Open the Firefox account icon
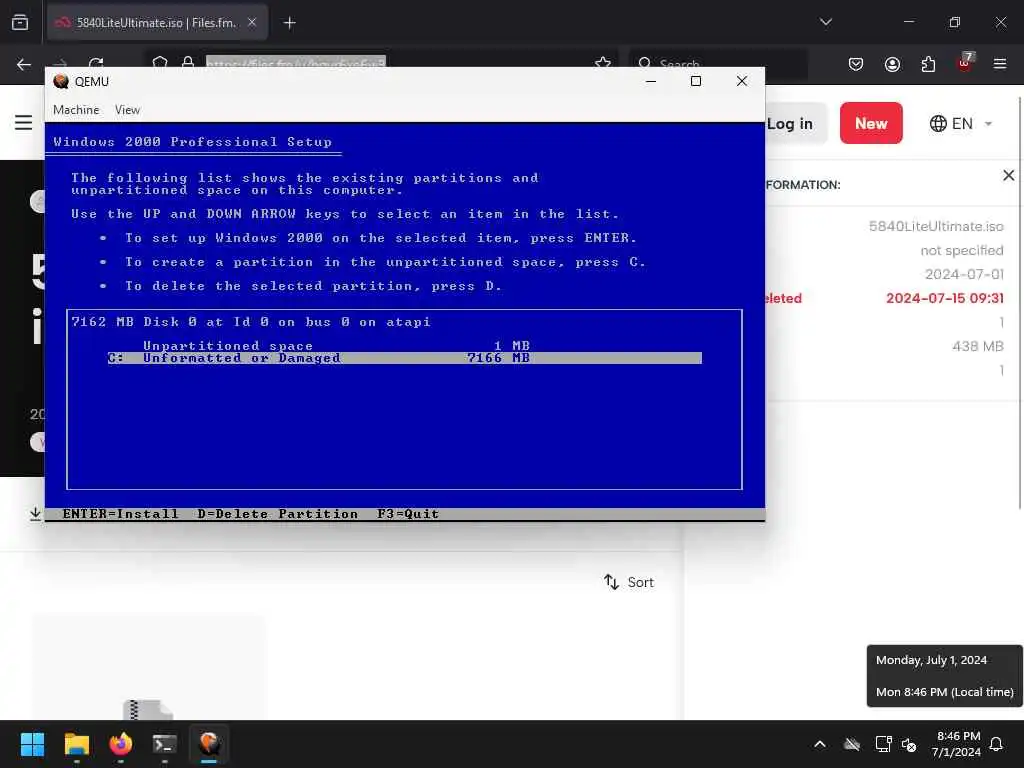1024x768 pixels. click(x=892, y=64)
